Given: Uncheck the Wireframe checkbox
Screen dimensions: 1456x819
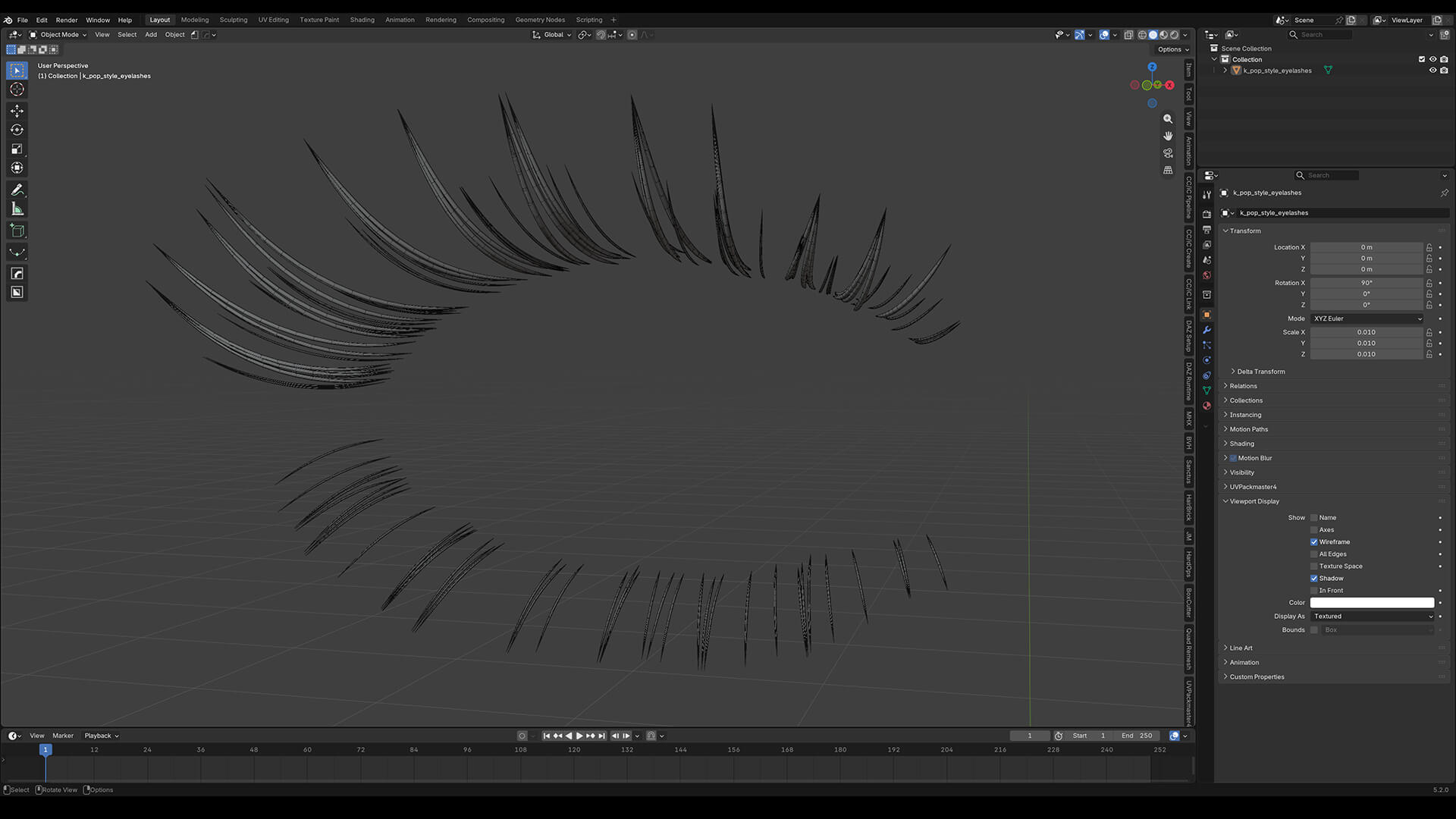Looking at the screenshot, I should click(x=1314, y=542).
